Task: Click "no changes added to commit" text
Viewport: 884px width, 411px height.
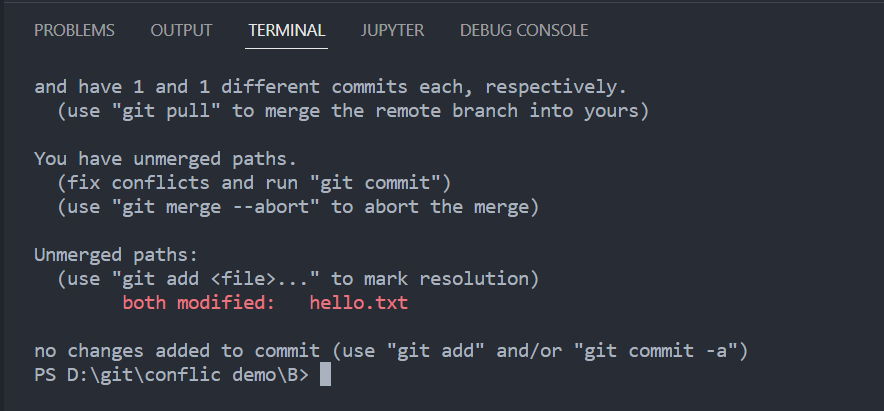Action: pos(177,351)
